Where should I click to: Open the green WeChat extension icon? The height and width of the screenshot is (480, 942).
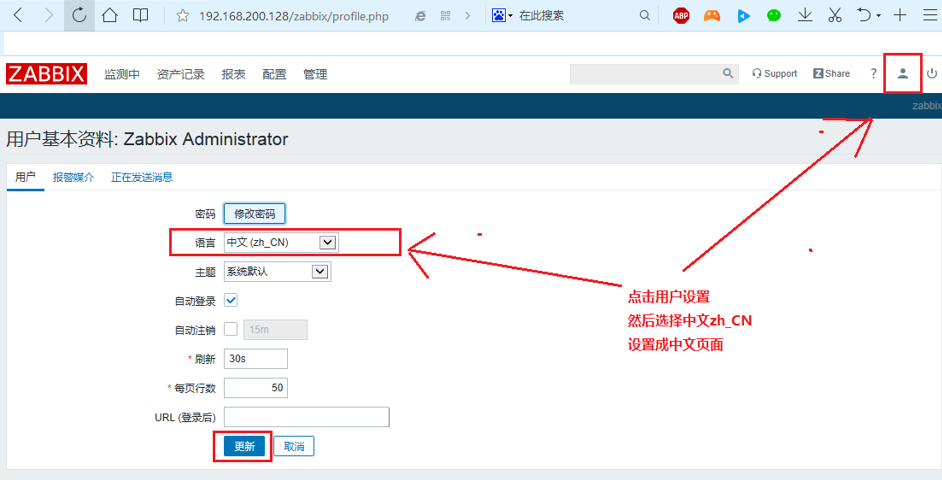(774, 16)
